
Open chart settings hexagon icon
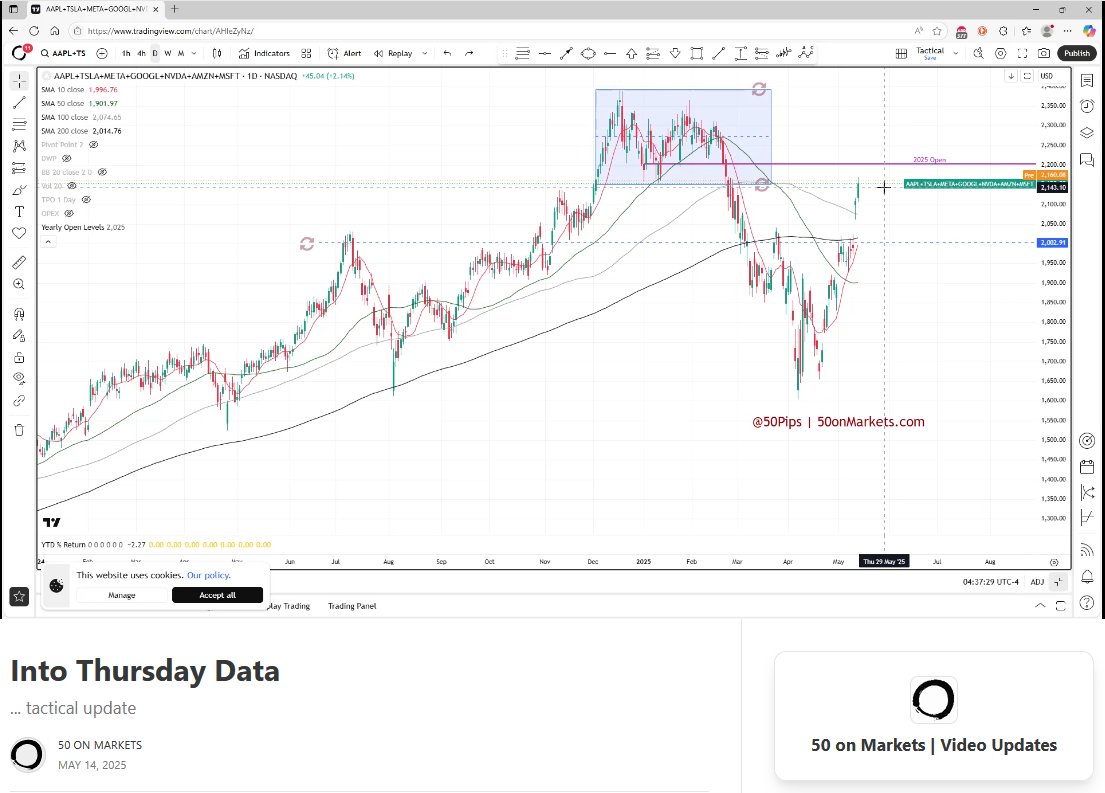pyautogui.click(x=1001, y=54)
